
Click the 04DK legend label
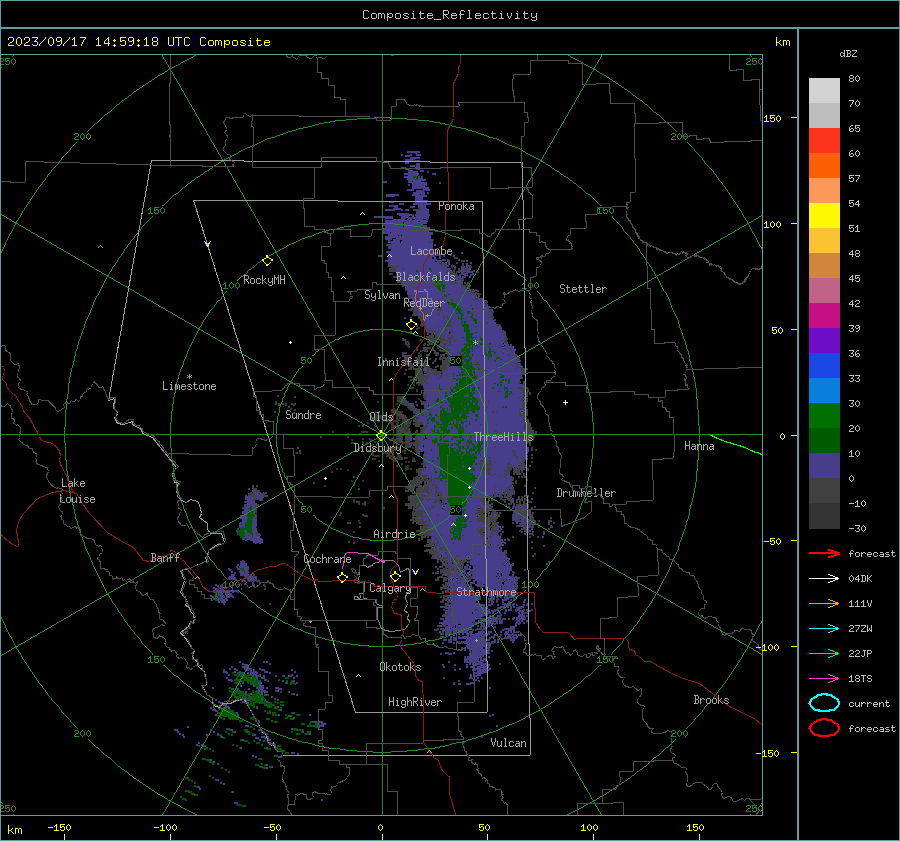pos(860,579)
